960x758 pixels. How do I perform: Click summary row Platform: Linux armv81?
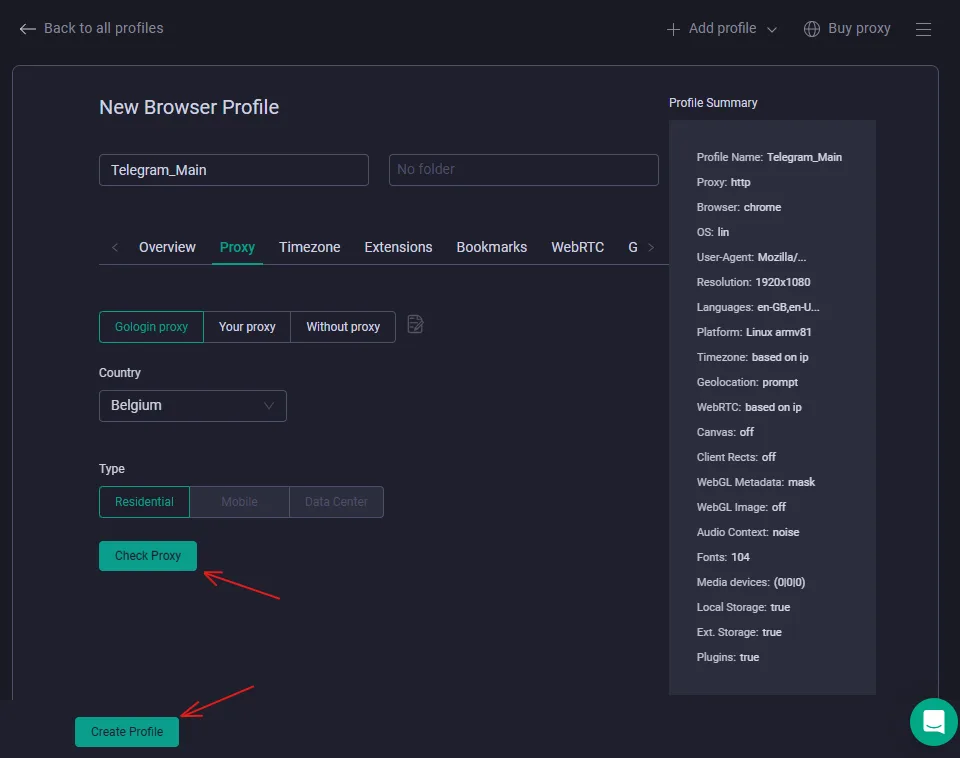754,332
